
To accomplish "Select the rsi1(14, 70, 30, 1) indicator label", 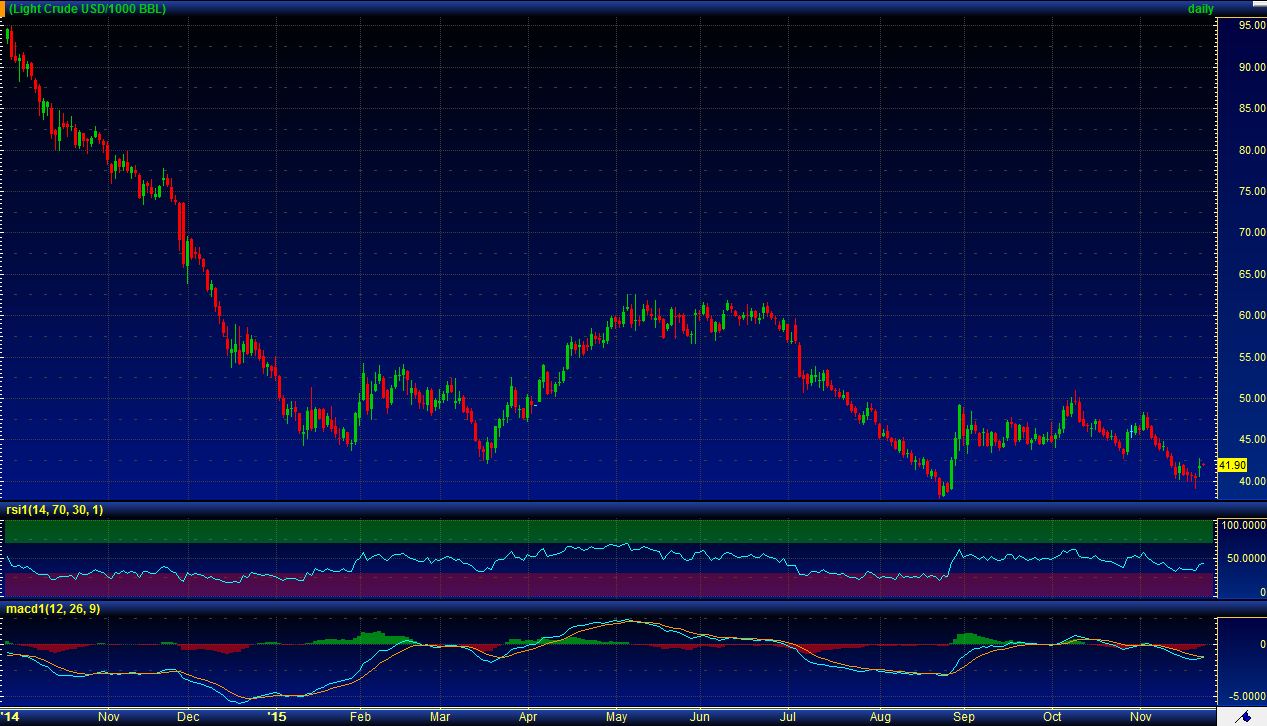I will (x=54, y=510).
